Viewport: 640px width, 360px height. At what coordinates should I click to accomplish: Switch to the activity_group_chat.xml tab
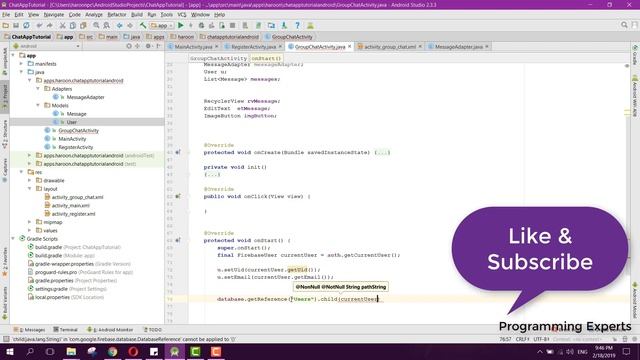pos(390,47)
